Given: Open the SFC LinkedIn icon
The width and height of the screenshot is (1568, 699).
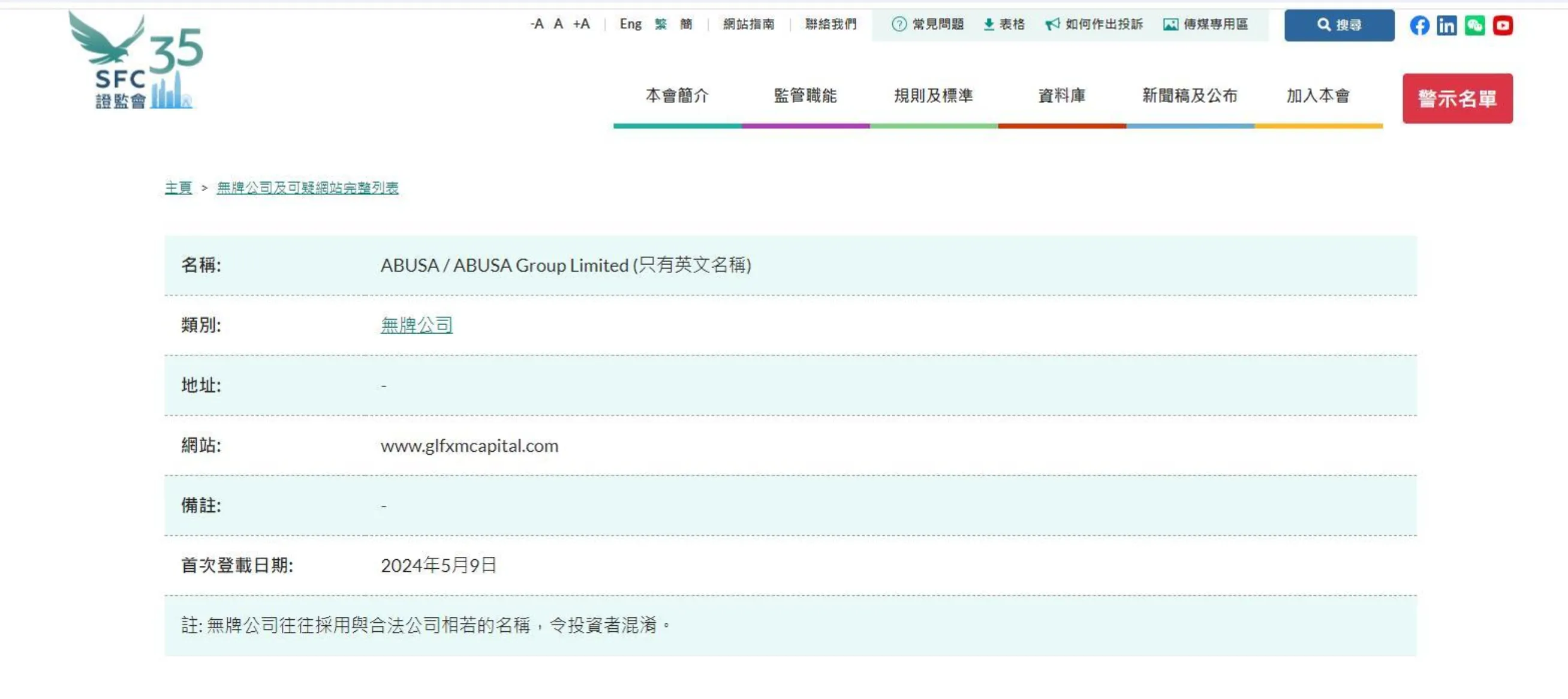Looking at the screenshot, I should tap(1447, 26).
